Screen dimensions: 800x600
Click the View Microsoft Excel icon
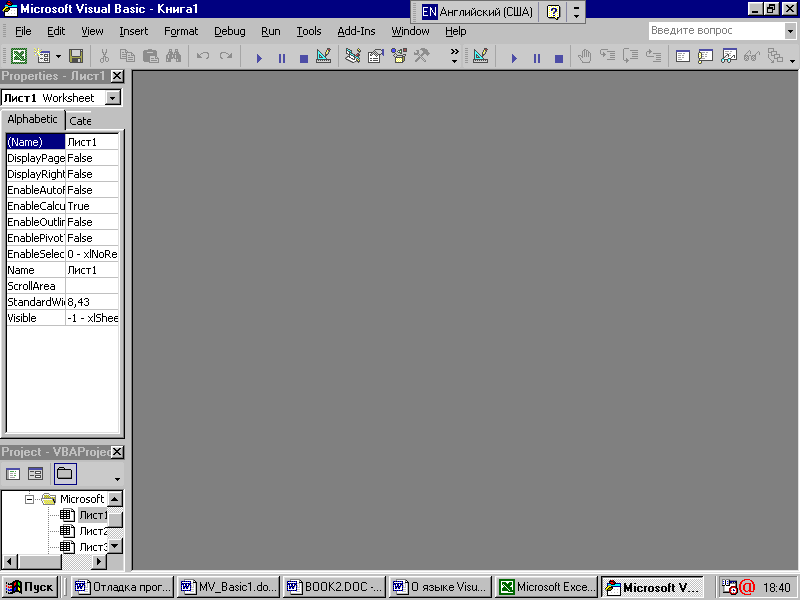(x=19, y=56)
